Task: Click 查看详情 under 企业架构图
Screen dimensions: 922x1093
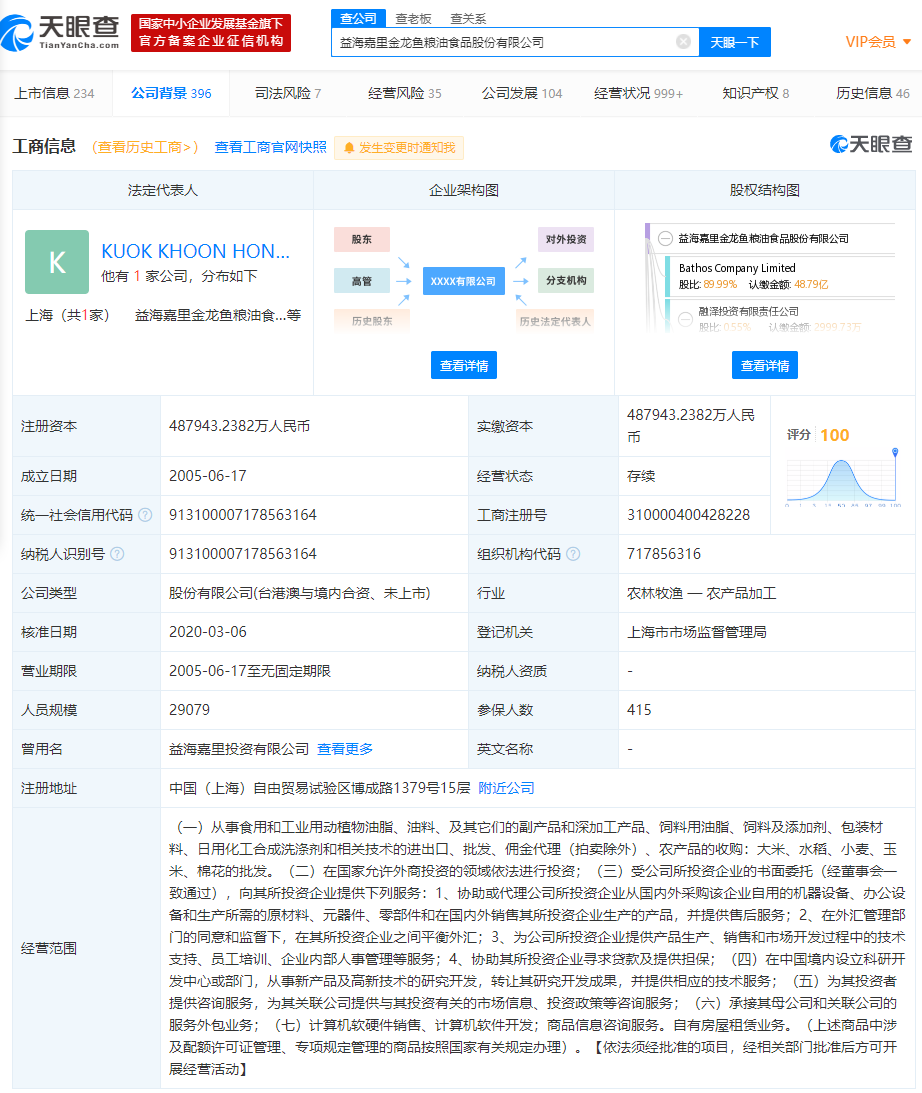Action: [x=463, y=365]
